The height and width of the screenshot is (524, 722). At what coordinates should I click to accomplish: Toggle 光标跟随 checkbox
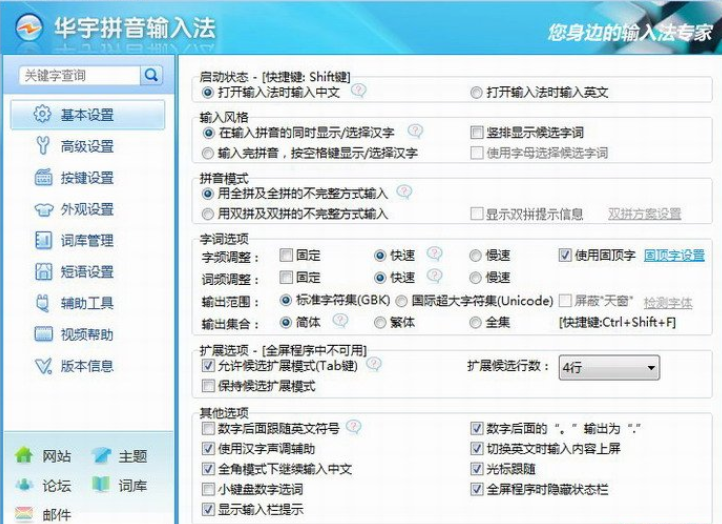477,469
